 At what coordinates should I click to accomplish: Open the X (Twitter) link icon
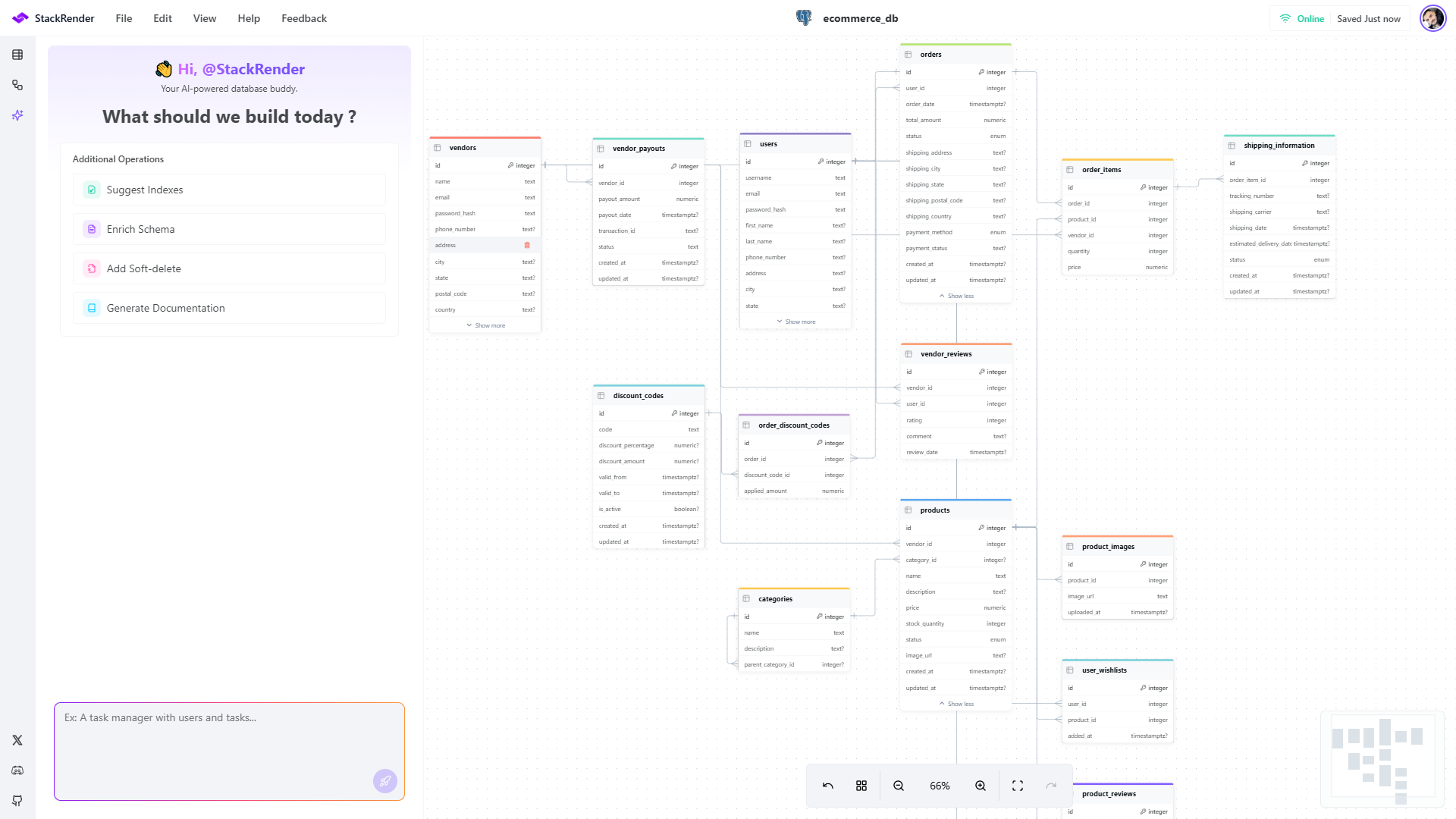pyautogui.click(x=17, y=740)
